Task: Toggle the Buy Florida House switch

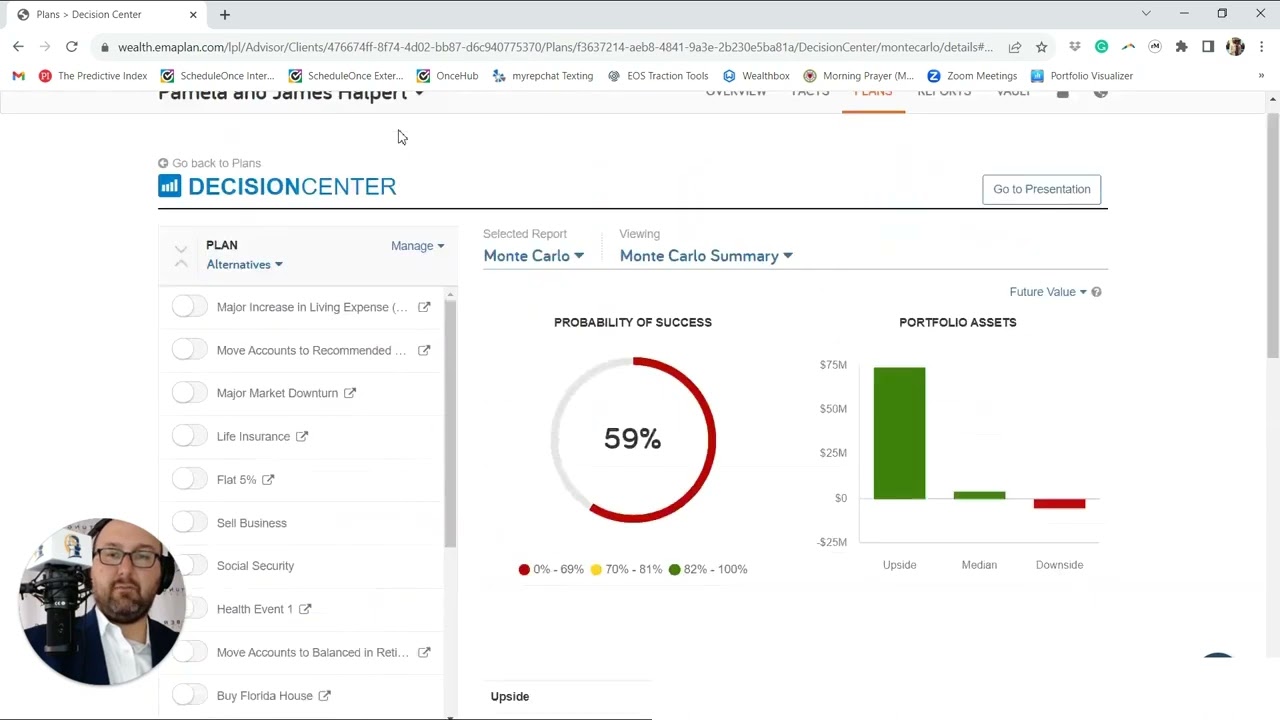Action: pyautogui.click(x=189, y=695)
